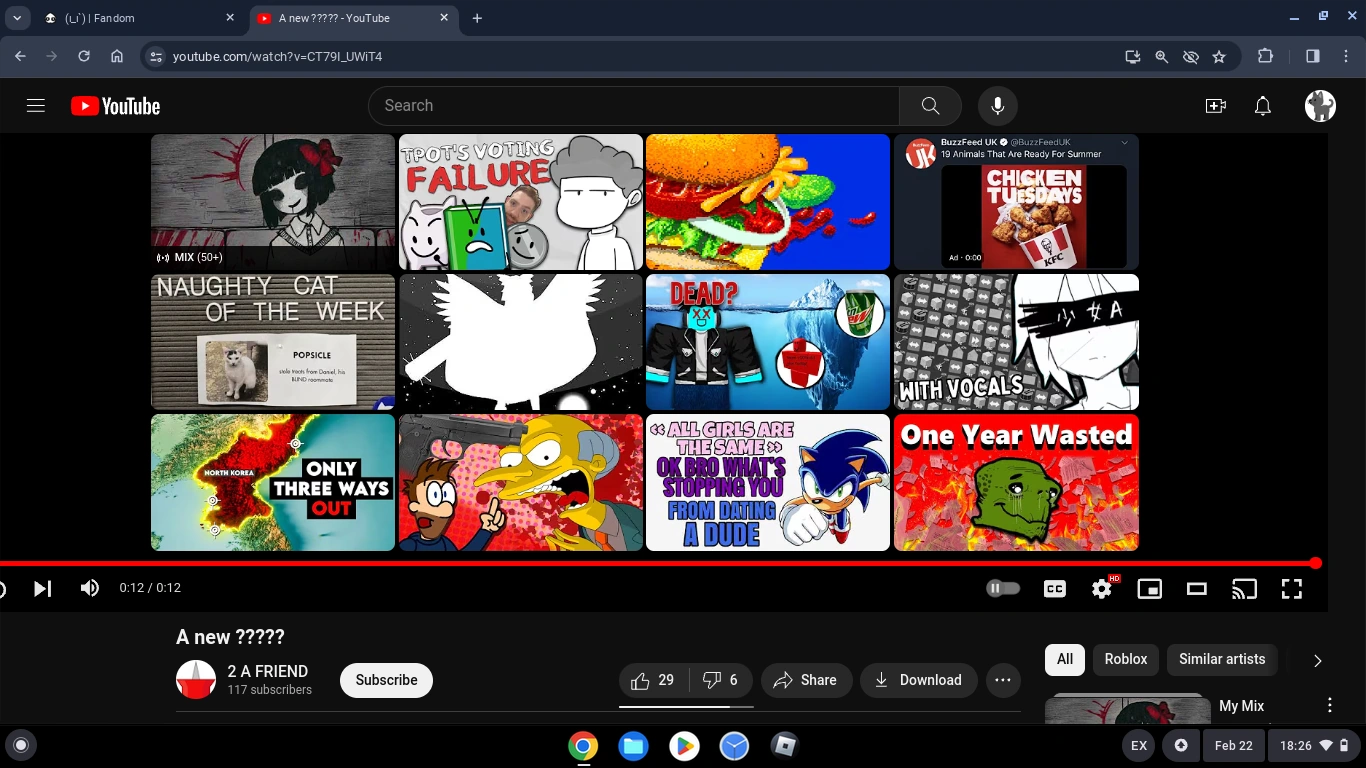Start a voice search with the microphone icon

pyautogui.click(x=997, y=105)
